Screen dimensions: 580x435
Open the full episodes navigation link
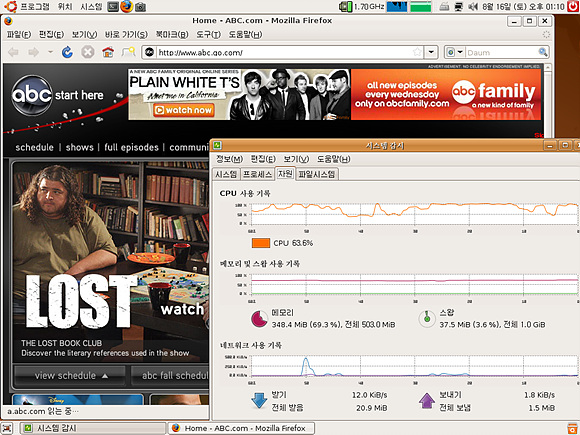tap(131, 147)
